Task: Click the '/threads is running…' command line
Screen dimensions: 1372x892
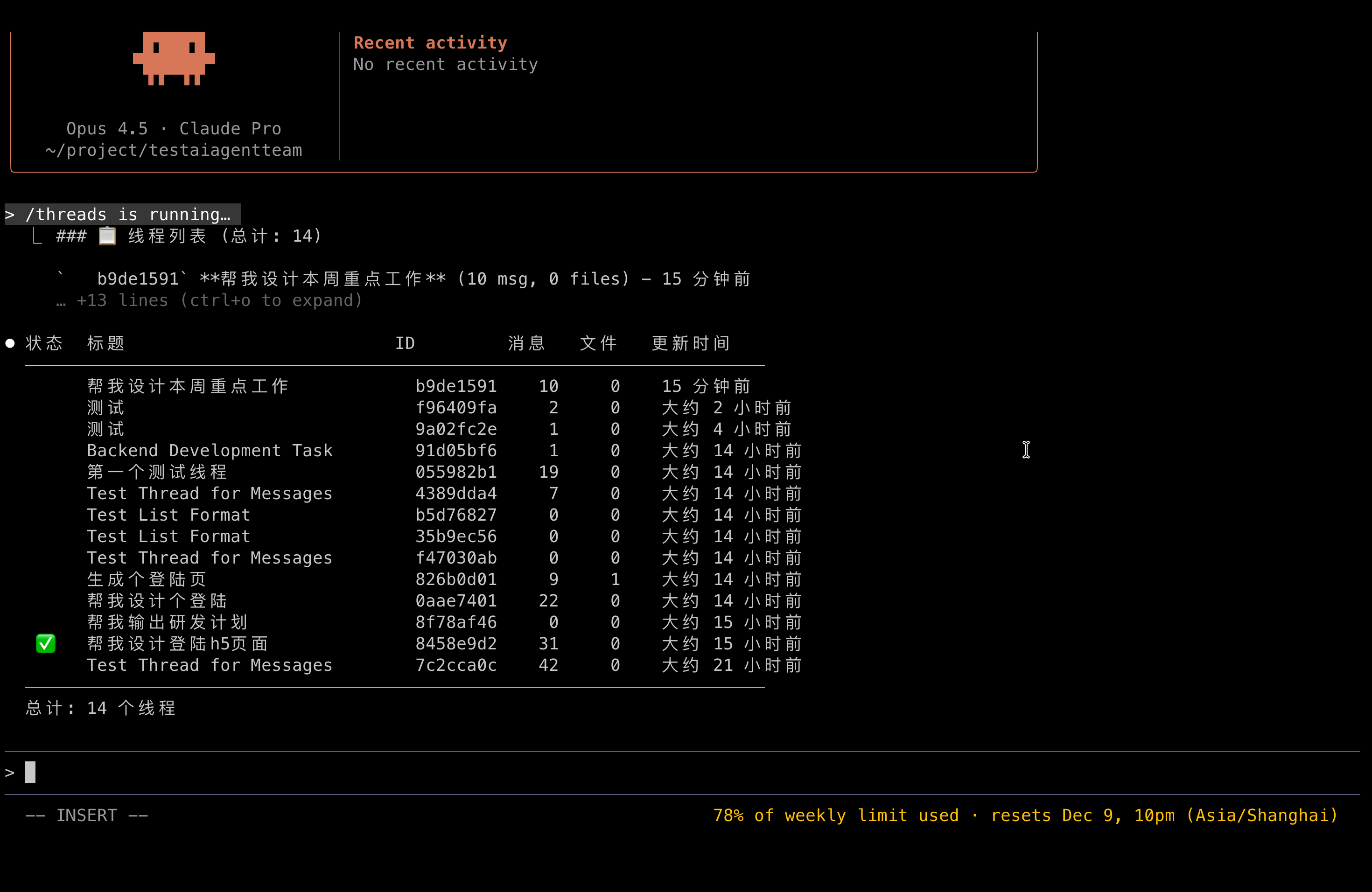Action: pyautogui.click(x=122, y=214)
